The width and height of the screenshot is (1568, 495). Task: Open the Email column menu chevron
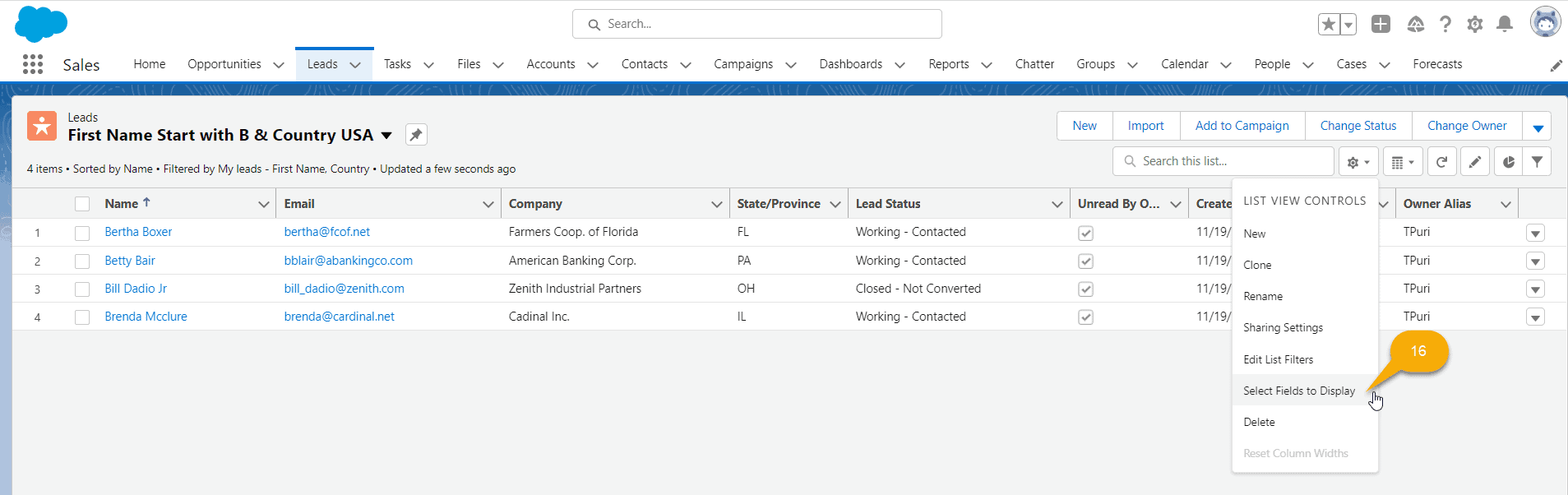tap(488, 204)
